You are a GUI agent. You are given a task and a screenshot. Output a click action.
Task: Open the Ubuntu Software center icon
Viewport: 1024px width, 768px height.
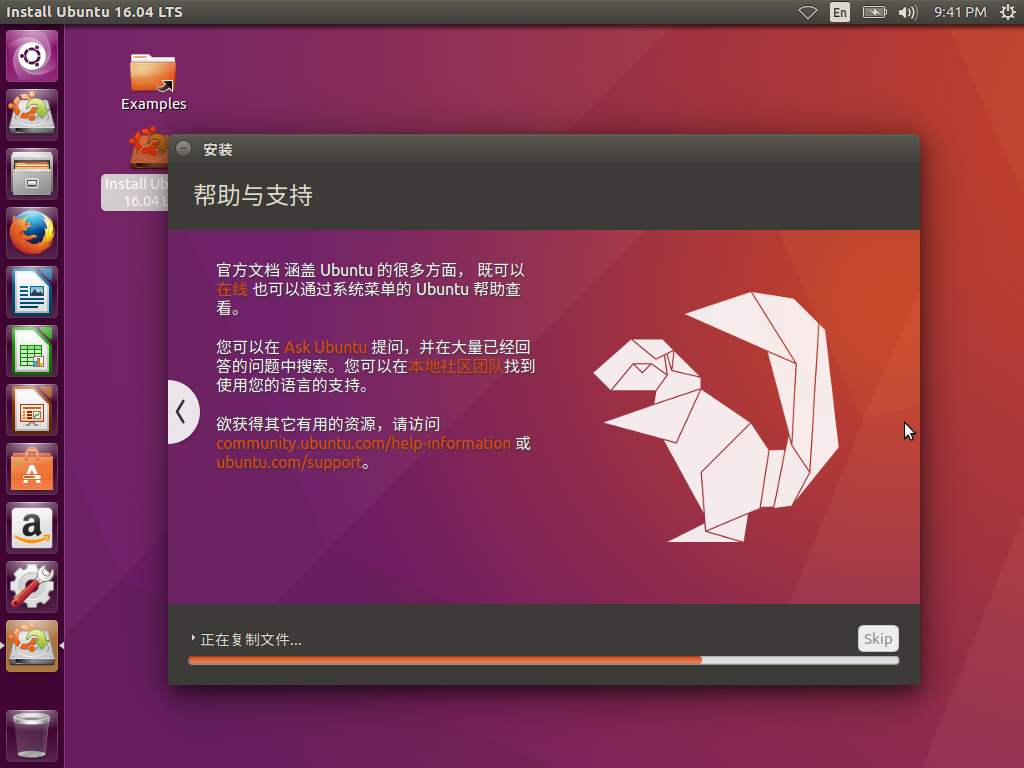pyautogui.click(x=32, y=469)
